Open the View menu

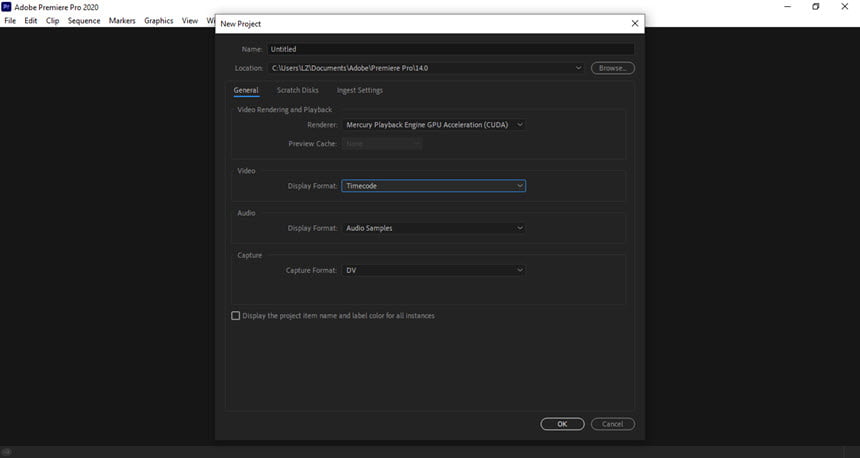tap(190, 20)
